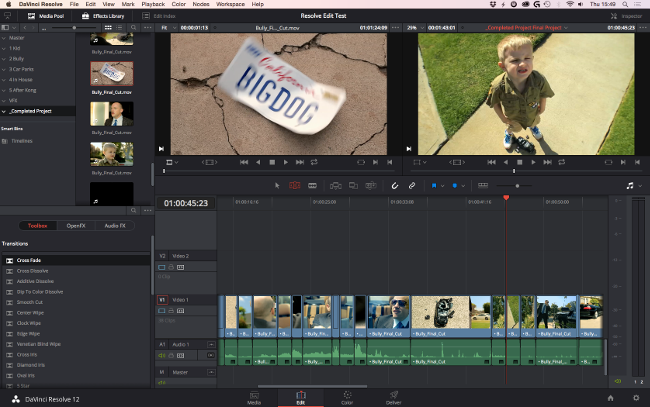This screenshot has height=407, width=650.
Task: Open flag color dropdown arrow
Action: [x=442, y=186]
